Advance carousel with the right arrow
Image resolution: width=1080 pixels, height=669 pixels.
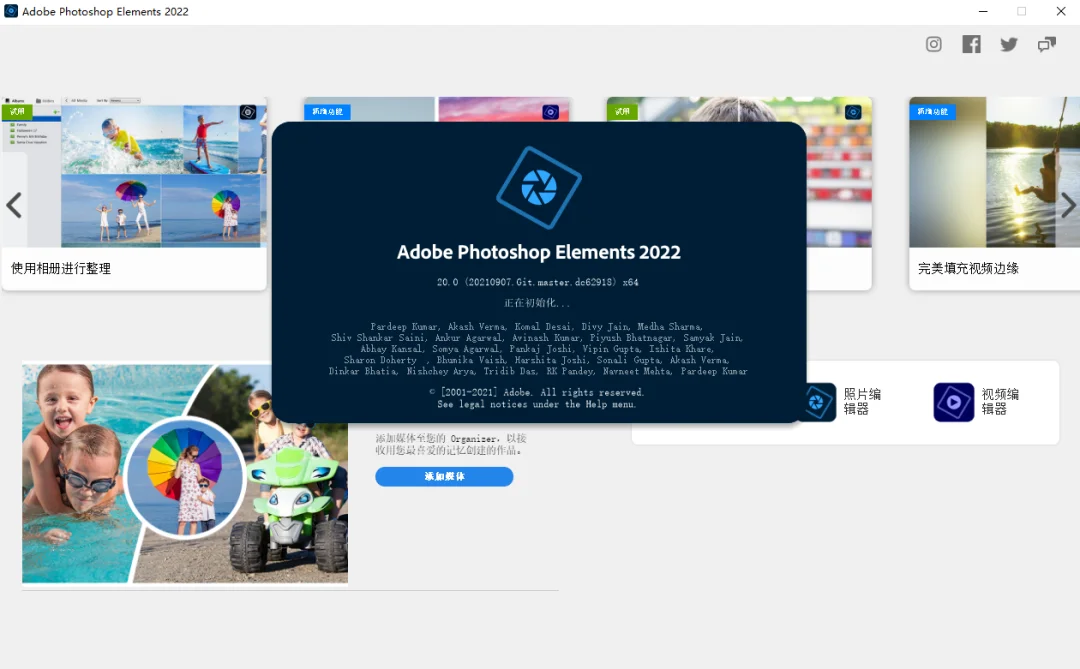[x=1068, y=205]
